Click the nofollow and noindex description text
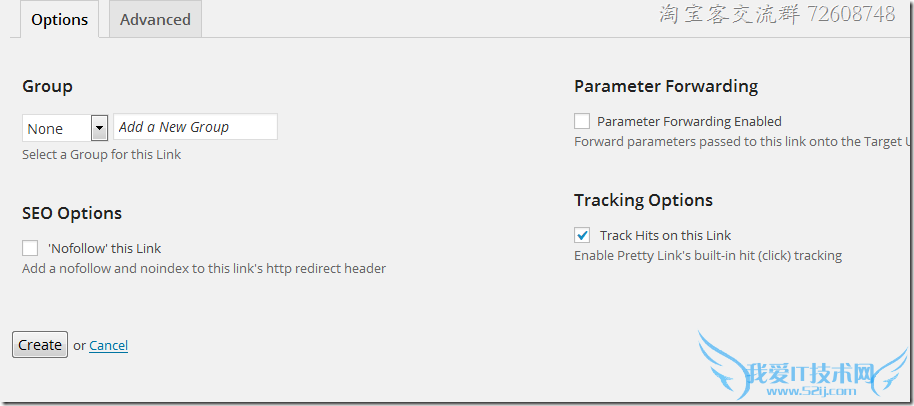Viewport: 914px width, 406px height. [204, 268]
